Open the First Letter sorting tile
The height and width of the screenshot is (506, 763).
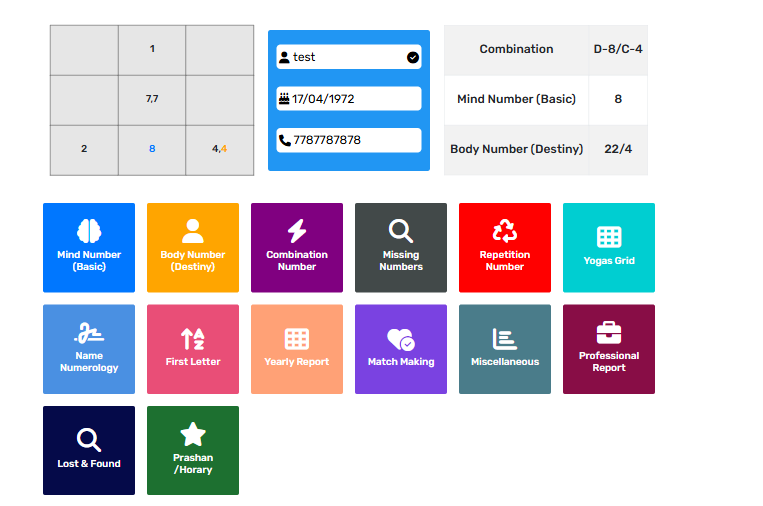pos(193,349)
